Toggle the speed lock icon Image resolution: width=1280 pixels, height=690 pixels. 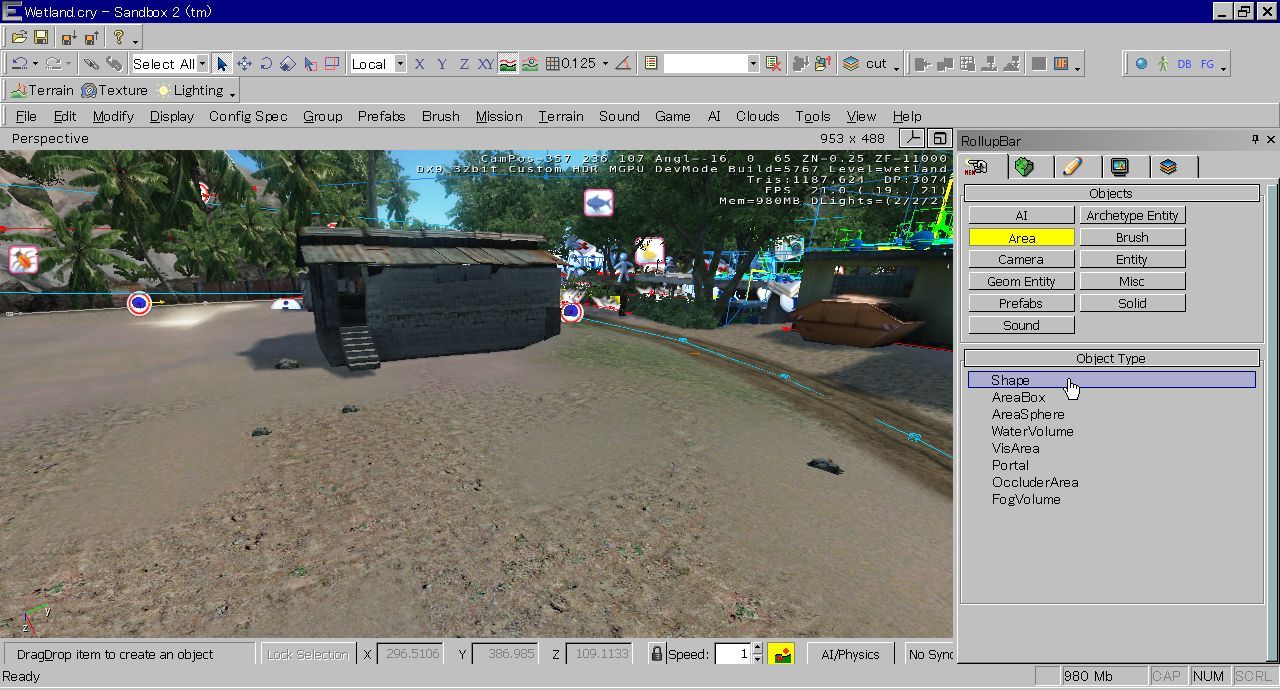click(x=656, y=654)
